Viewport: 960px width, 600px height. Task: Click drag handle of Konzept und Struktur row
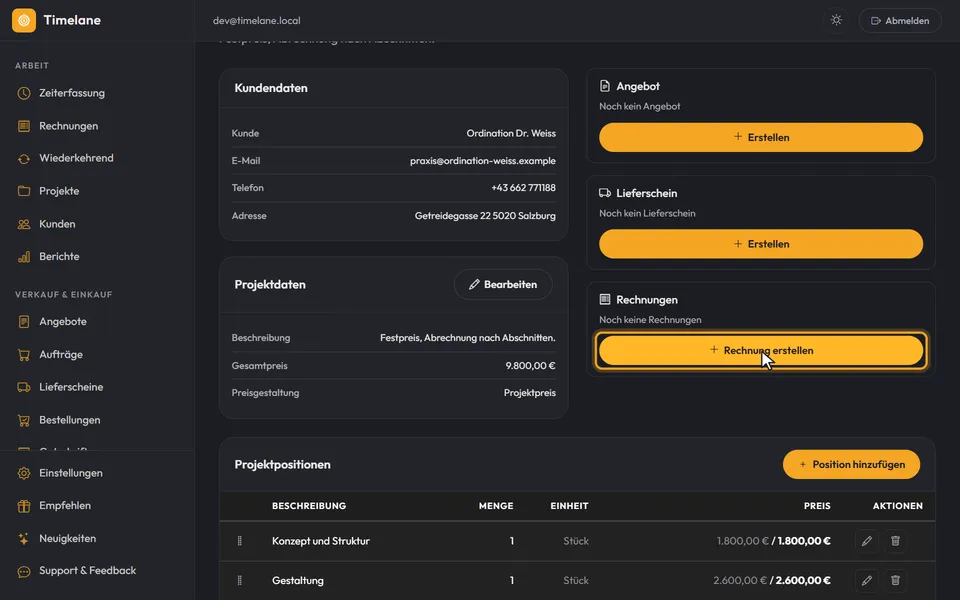click(x=239, y=541)
